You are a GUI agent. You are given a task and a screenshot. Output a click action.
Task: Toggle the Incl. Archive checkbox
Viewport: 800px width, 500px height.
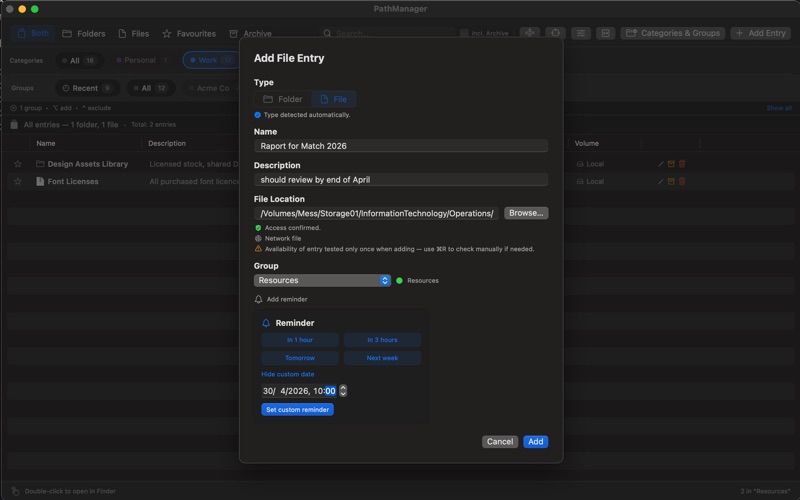[464, 33]
